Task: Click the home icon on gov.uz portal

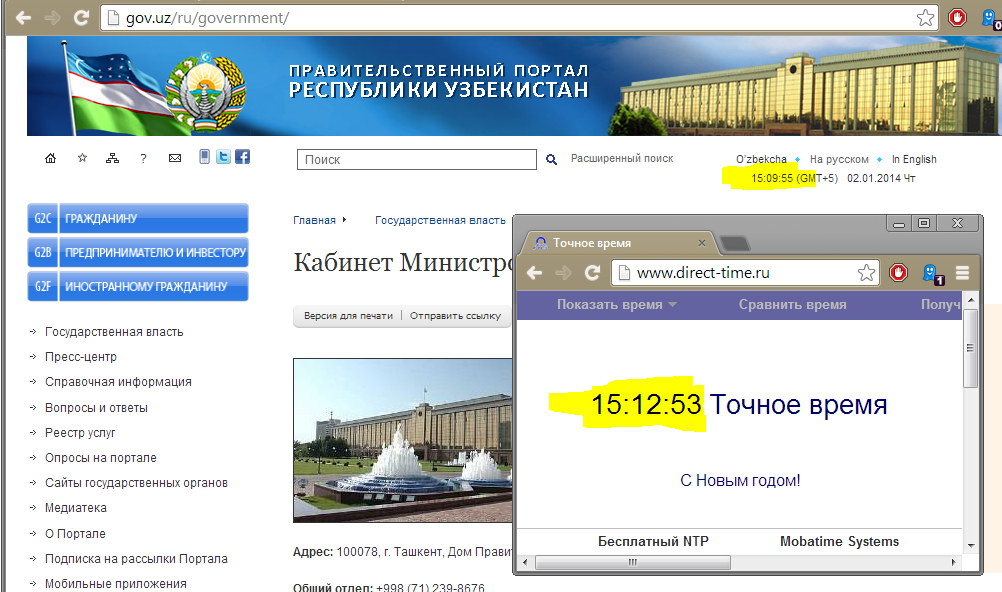Action: (x=51, y=158)
